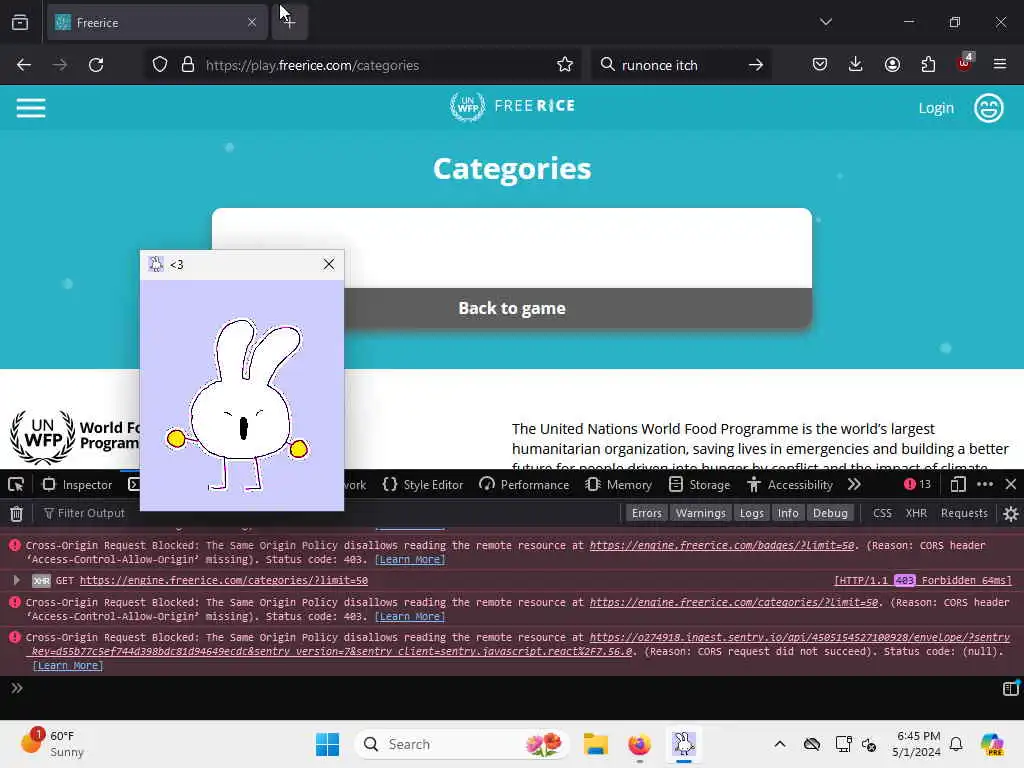Switch to Memory tab

619,485
